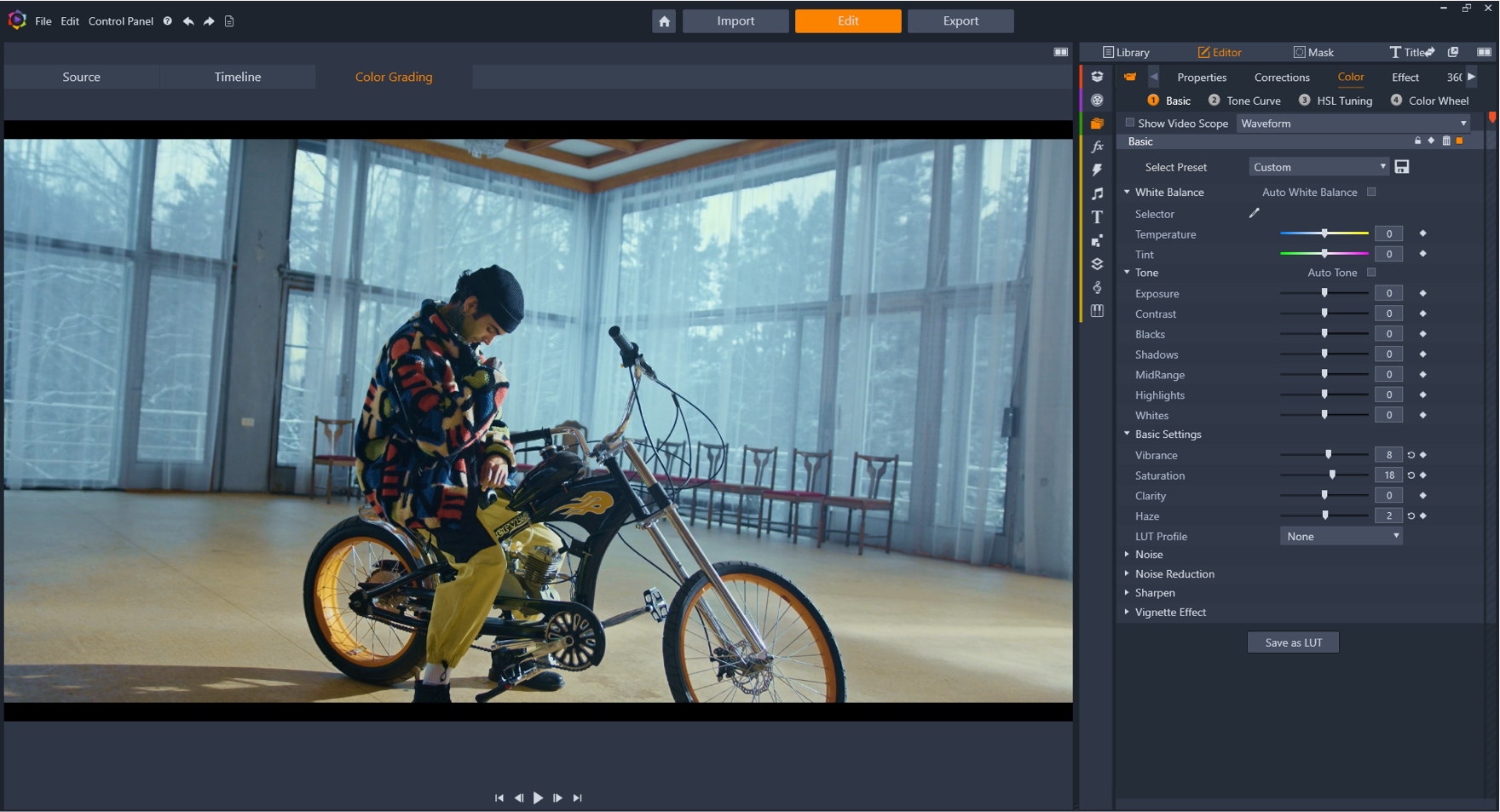Open the music note sound sidebar icon
The image size is (1500, 812).
(1097, 193)
